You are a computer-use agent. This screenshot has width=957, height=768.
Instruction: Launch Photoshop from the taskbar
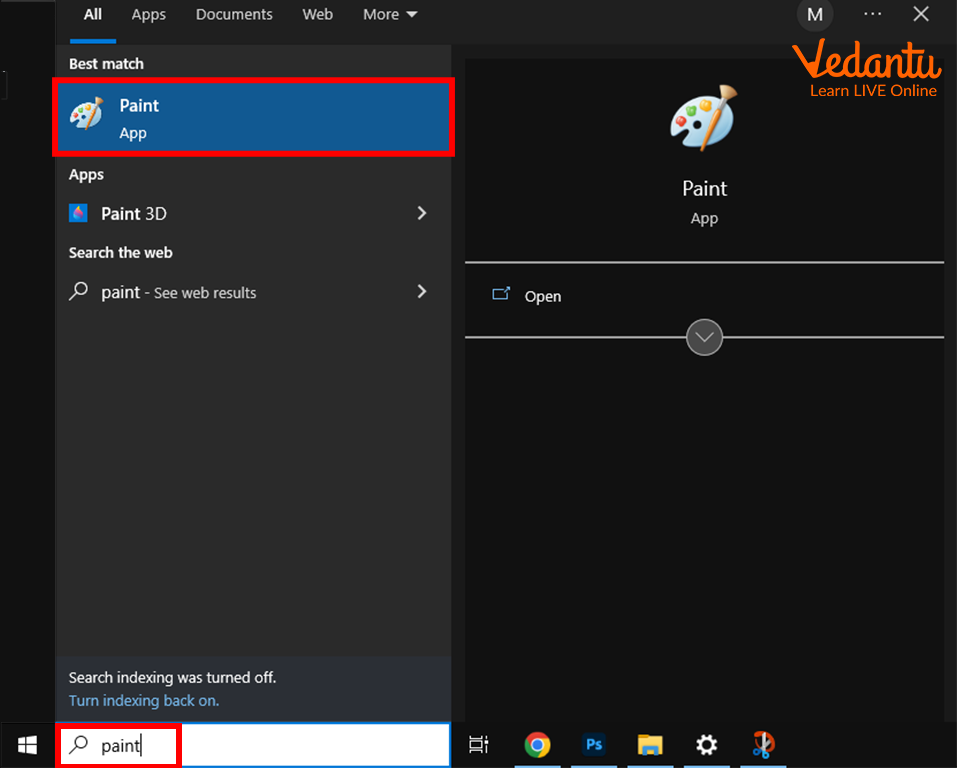(594, 745)
